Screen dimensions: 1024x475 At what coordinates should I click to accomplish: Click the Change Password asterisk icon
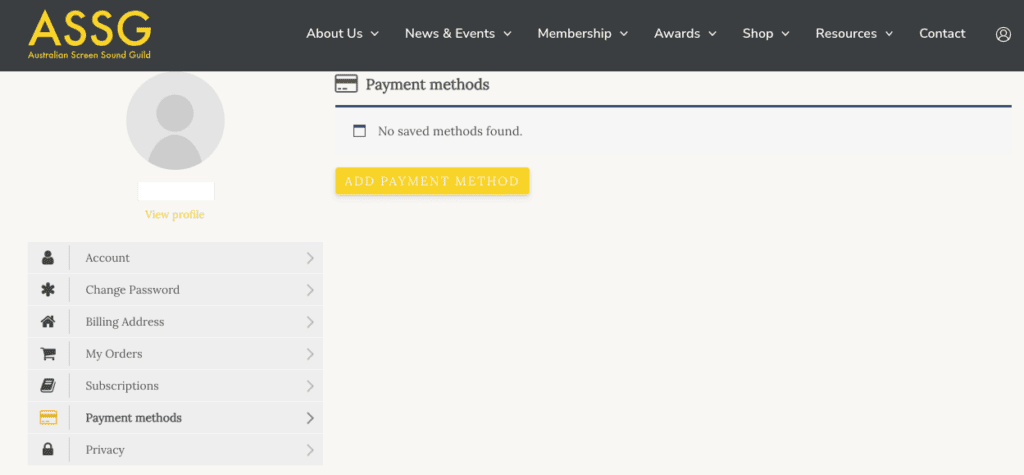(x=48, y=289)
